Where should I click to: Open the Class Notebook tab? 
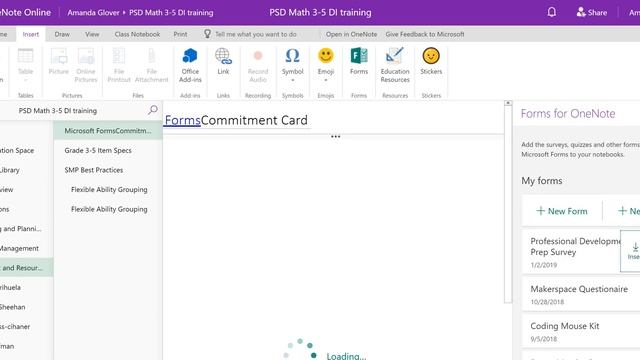(137, 34)
